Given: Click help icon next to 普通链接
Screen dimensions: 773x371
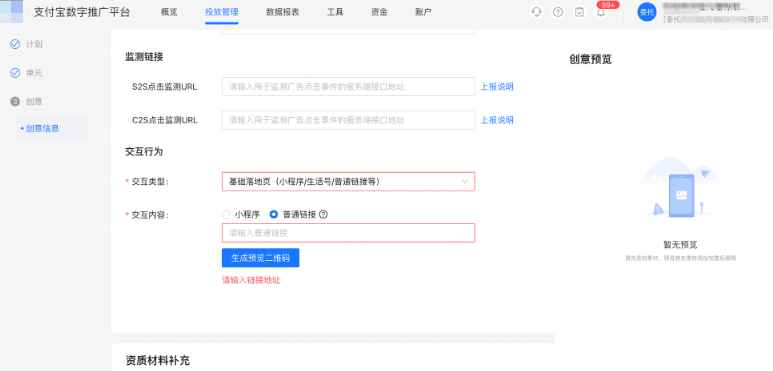Looking at the screenshot, I should [323, 214].
